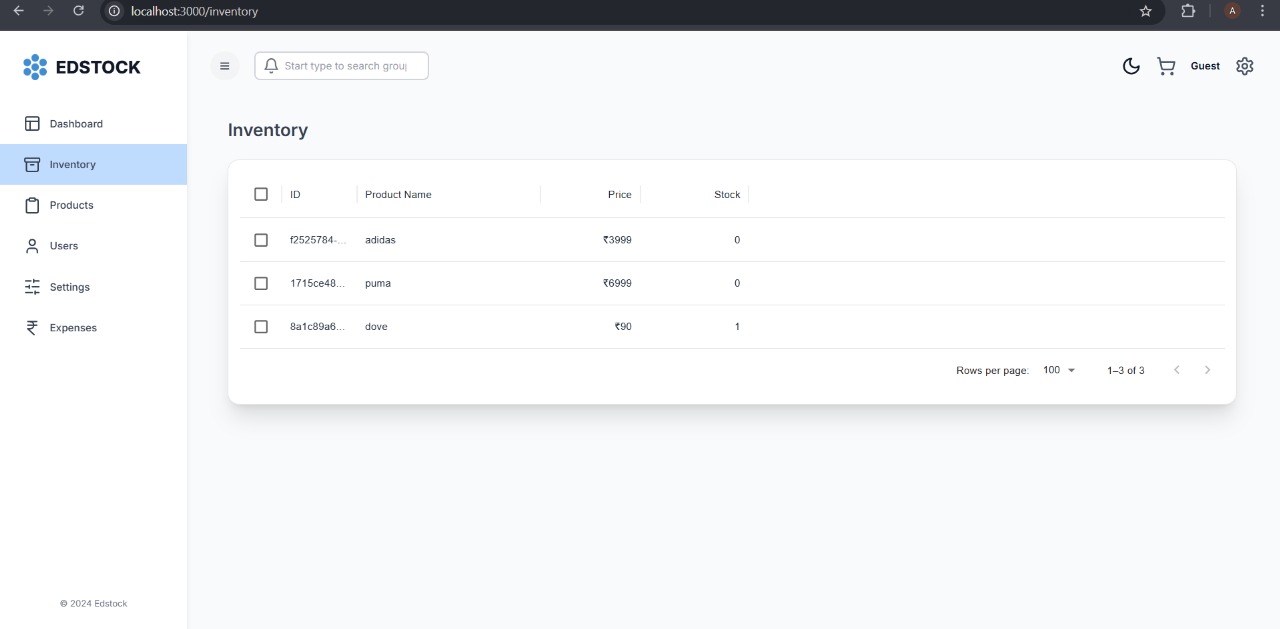The image size is (1280, 629).
Task: Navigate to Products in the sidebar
Action: tap(72, 205)
